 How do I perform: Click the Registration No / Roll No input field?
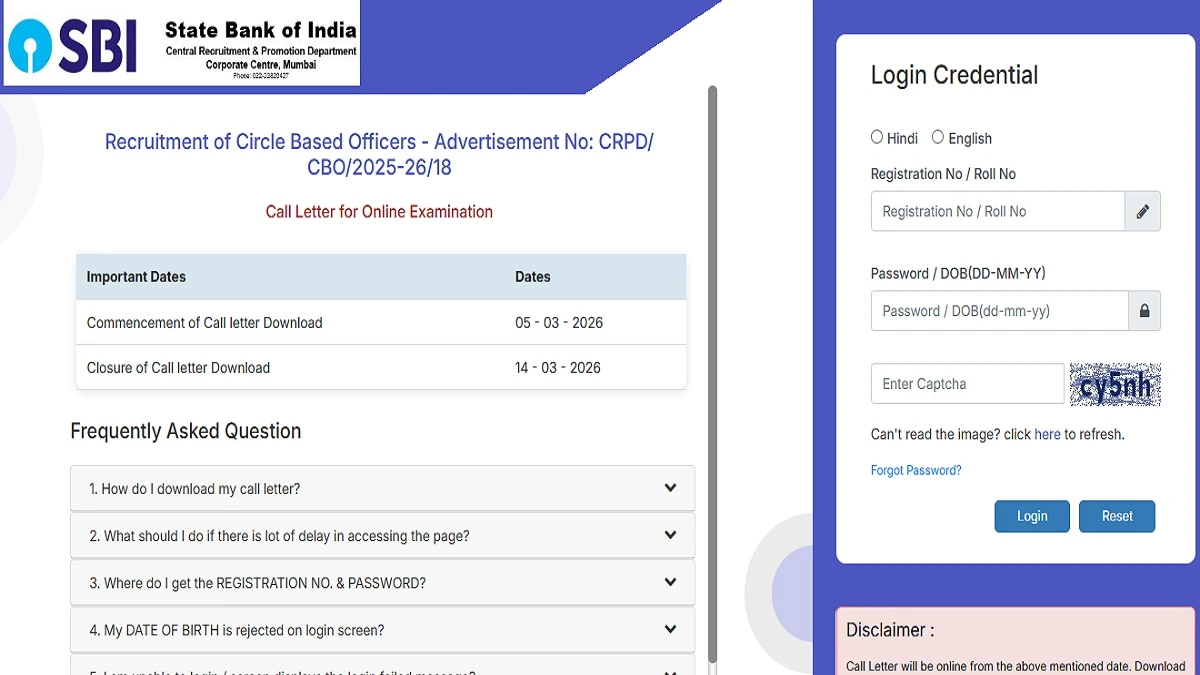998,211
